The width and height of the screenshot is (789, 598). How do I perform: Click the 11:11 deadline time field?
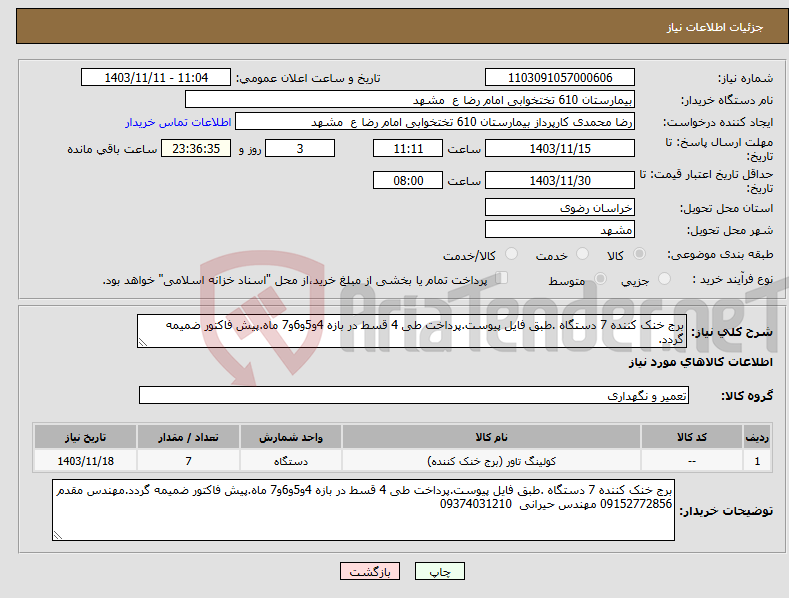tap(408, 148)
